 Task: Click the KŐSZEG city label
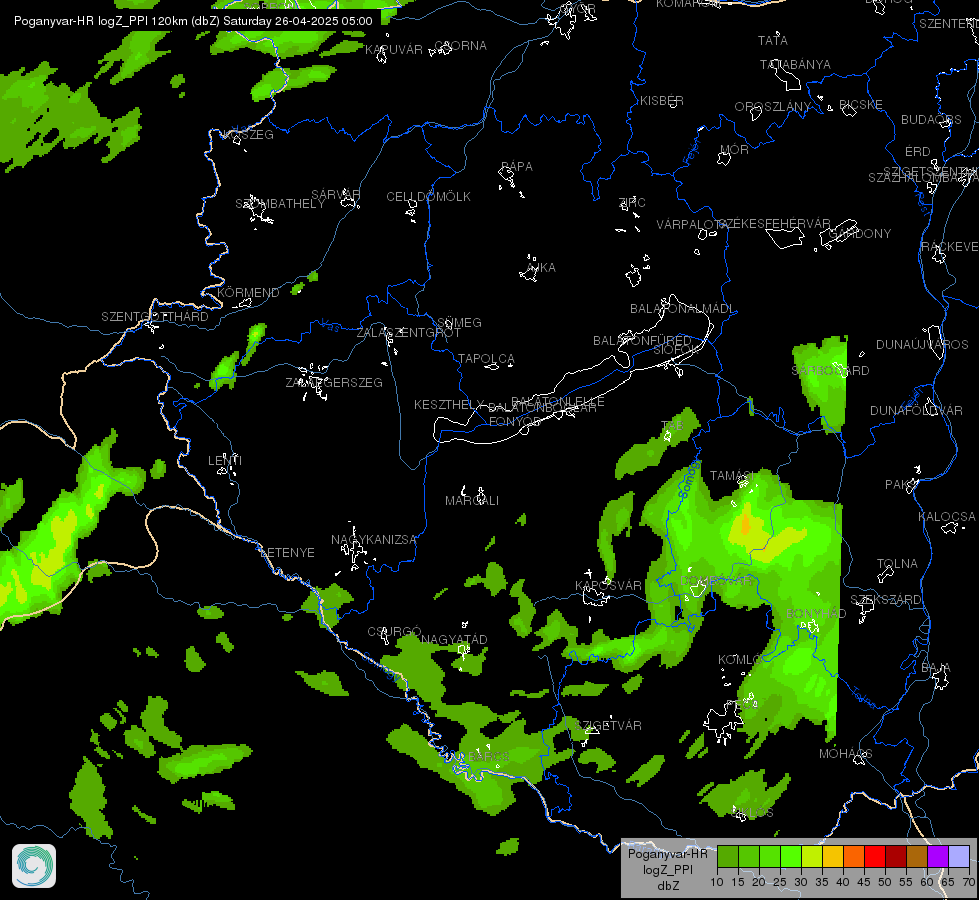point(248,134)
